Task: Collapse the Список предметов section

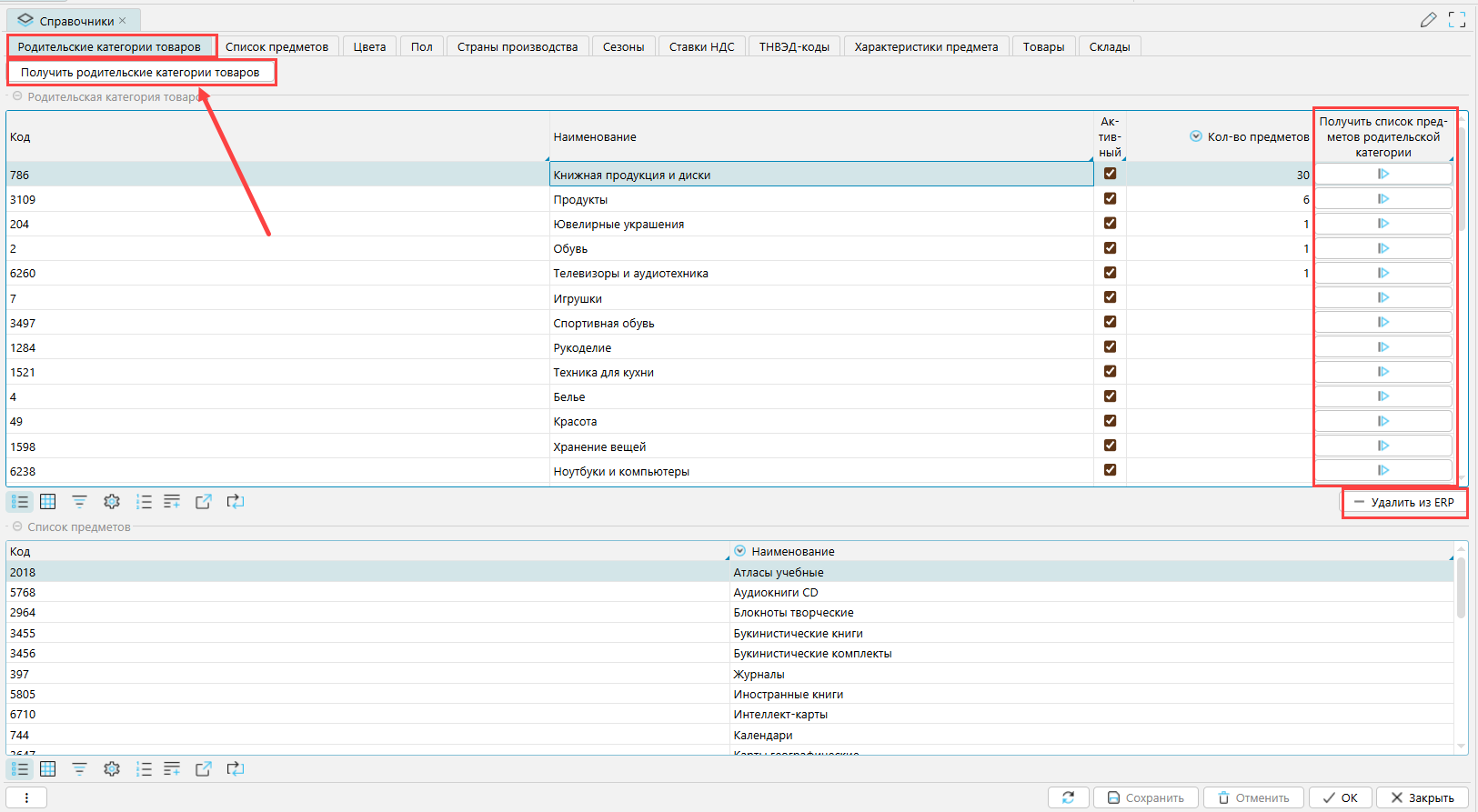Action: [17, 526]
